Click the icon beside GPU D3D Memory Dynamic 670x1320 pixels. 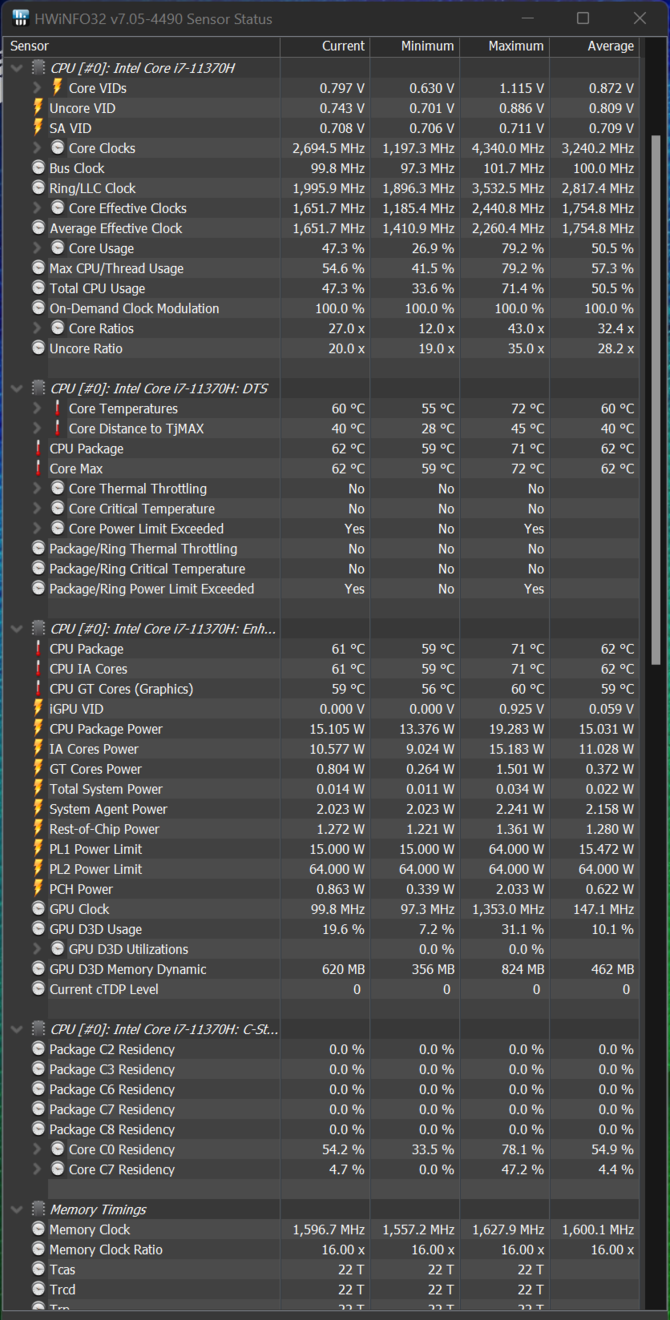coord(39,969)
